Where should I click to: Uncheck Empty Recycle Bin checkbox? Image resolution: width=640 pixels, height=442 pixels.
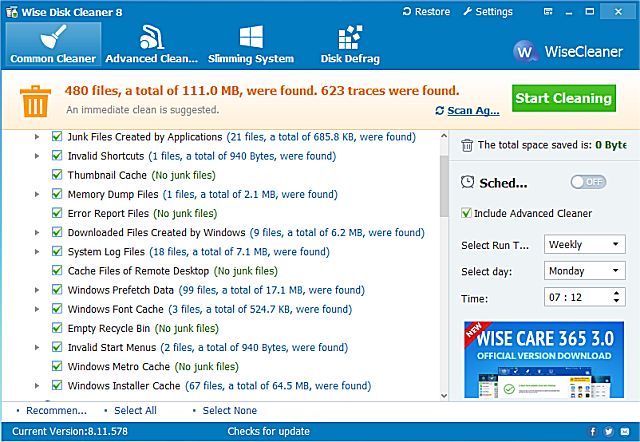(57, 328)
